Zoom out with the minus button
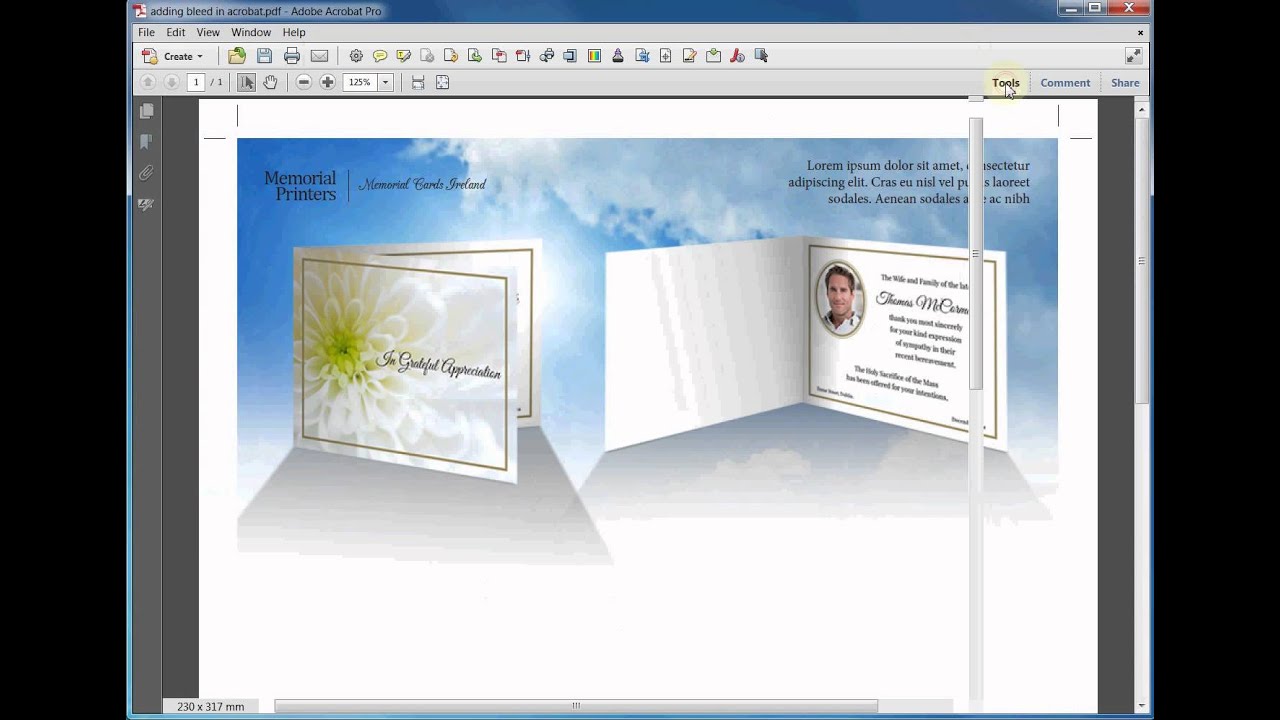1280x720 pixels. pos(303,82)
